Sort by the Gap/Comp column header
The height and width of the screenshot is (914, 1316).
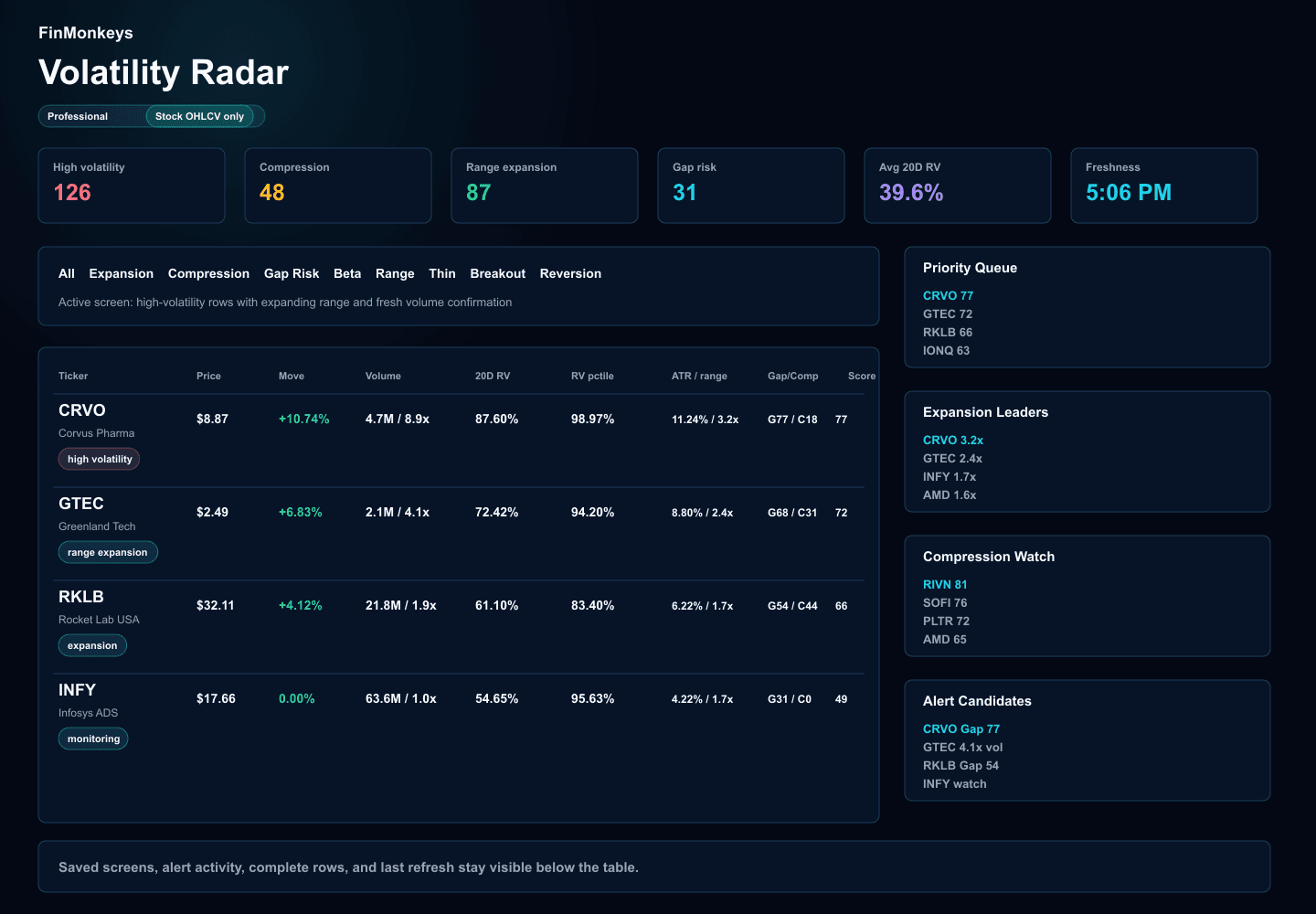pos(793,376)
